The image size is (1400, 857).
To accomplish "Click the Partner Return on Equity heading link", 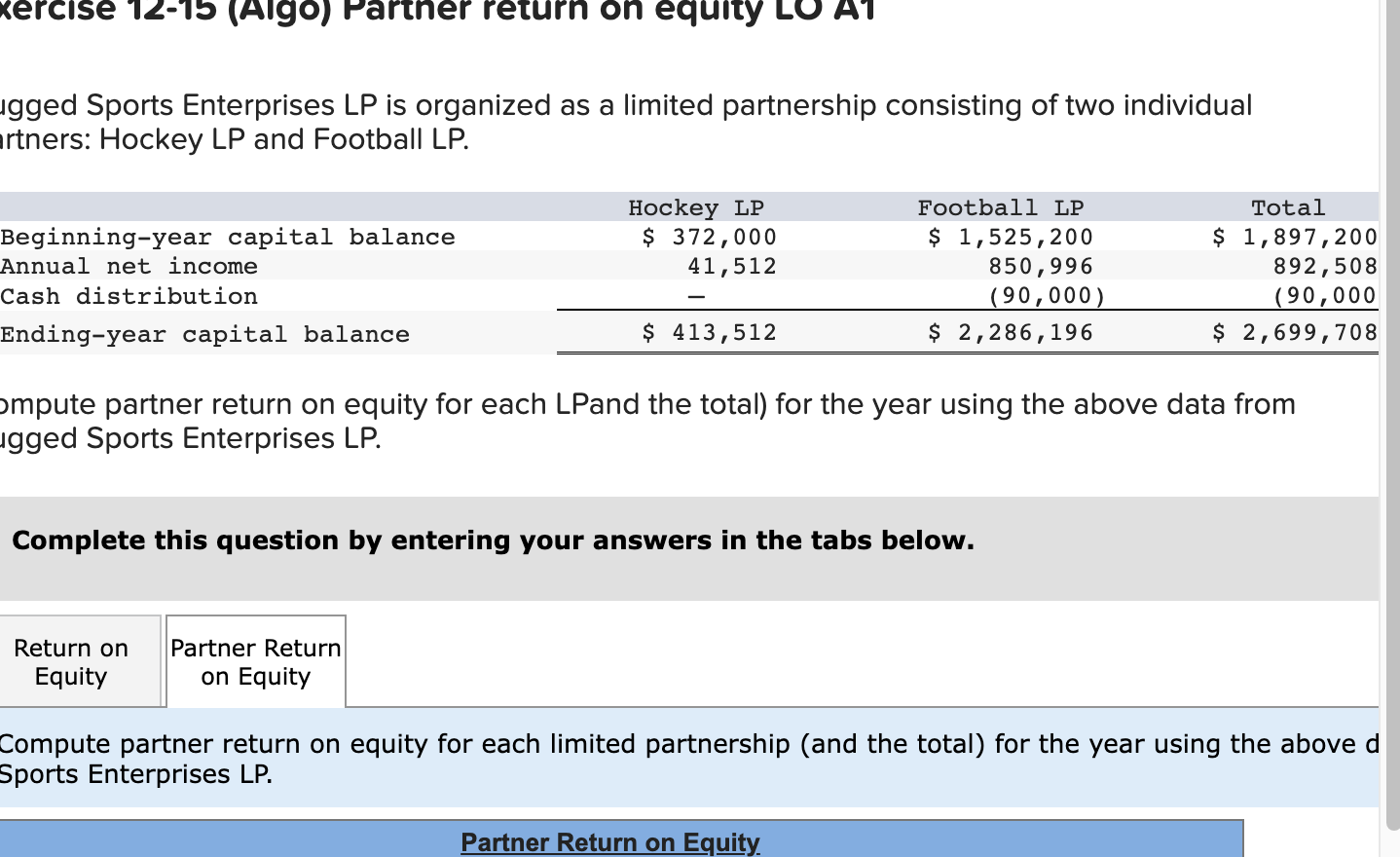I will (x=609, y=841).
